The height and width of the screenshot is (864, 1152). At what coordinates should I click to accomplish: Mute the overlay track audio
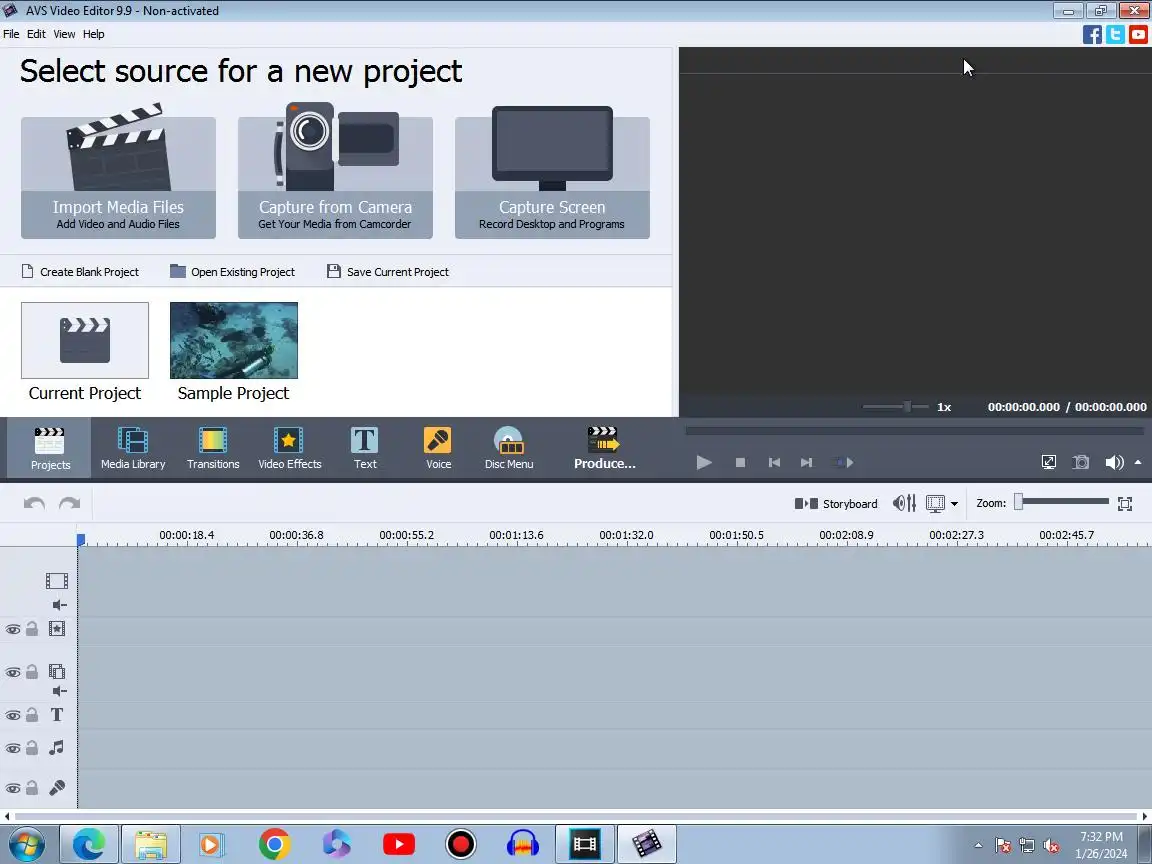click(60, 691)
